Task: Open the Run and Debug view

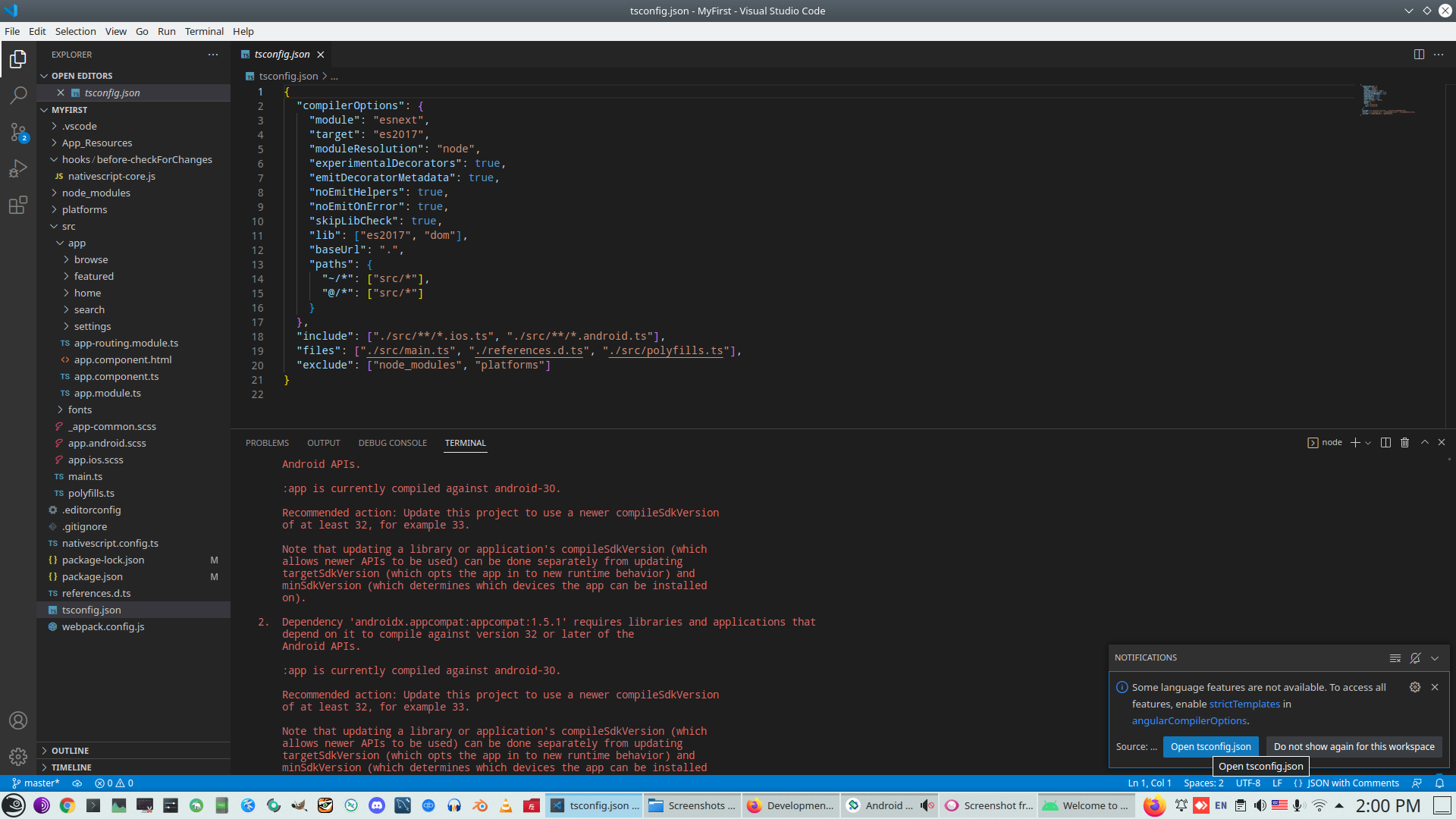Action: pos(18,168)
